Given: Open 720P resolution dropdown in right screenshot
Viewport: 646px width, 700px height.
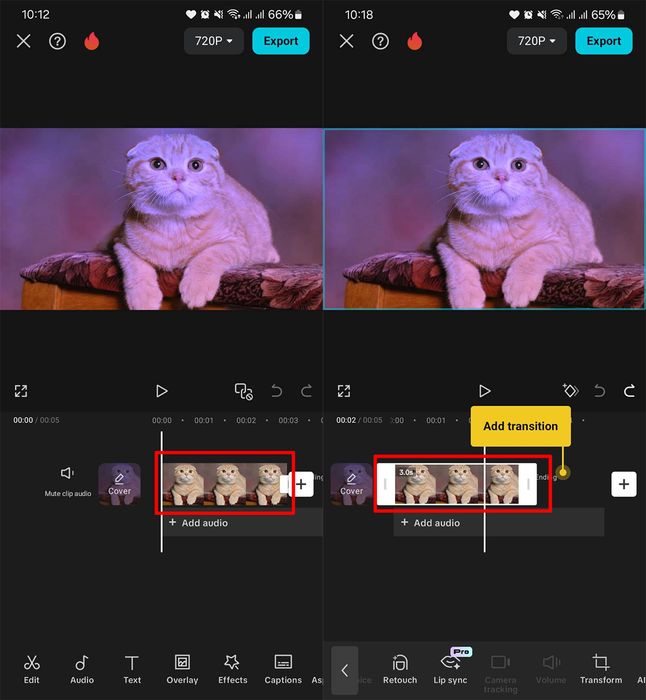Looking at the screenshot, I should (x=537, y=41).
